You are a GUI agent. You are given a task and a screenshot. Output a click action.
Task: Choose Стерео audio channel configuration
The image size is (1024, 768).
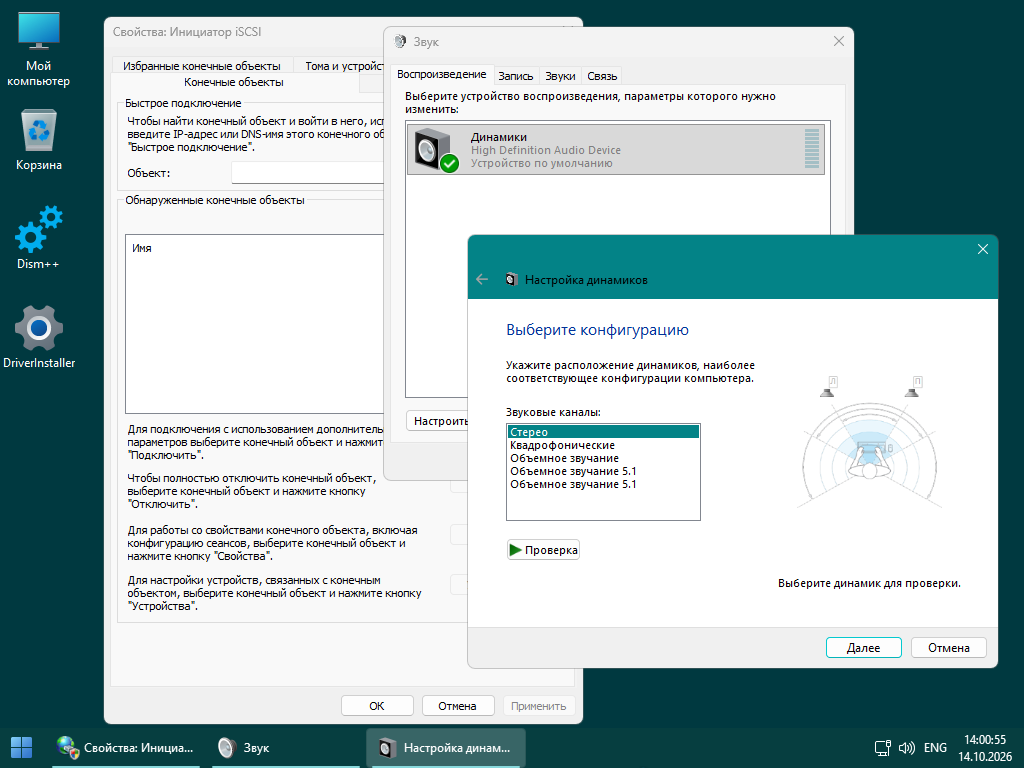point(603,432)
